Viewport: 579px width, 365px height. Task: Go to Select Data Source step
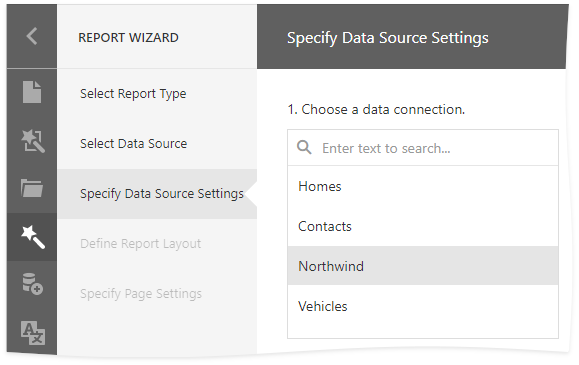point(134,143)
